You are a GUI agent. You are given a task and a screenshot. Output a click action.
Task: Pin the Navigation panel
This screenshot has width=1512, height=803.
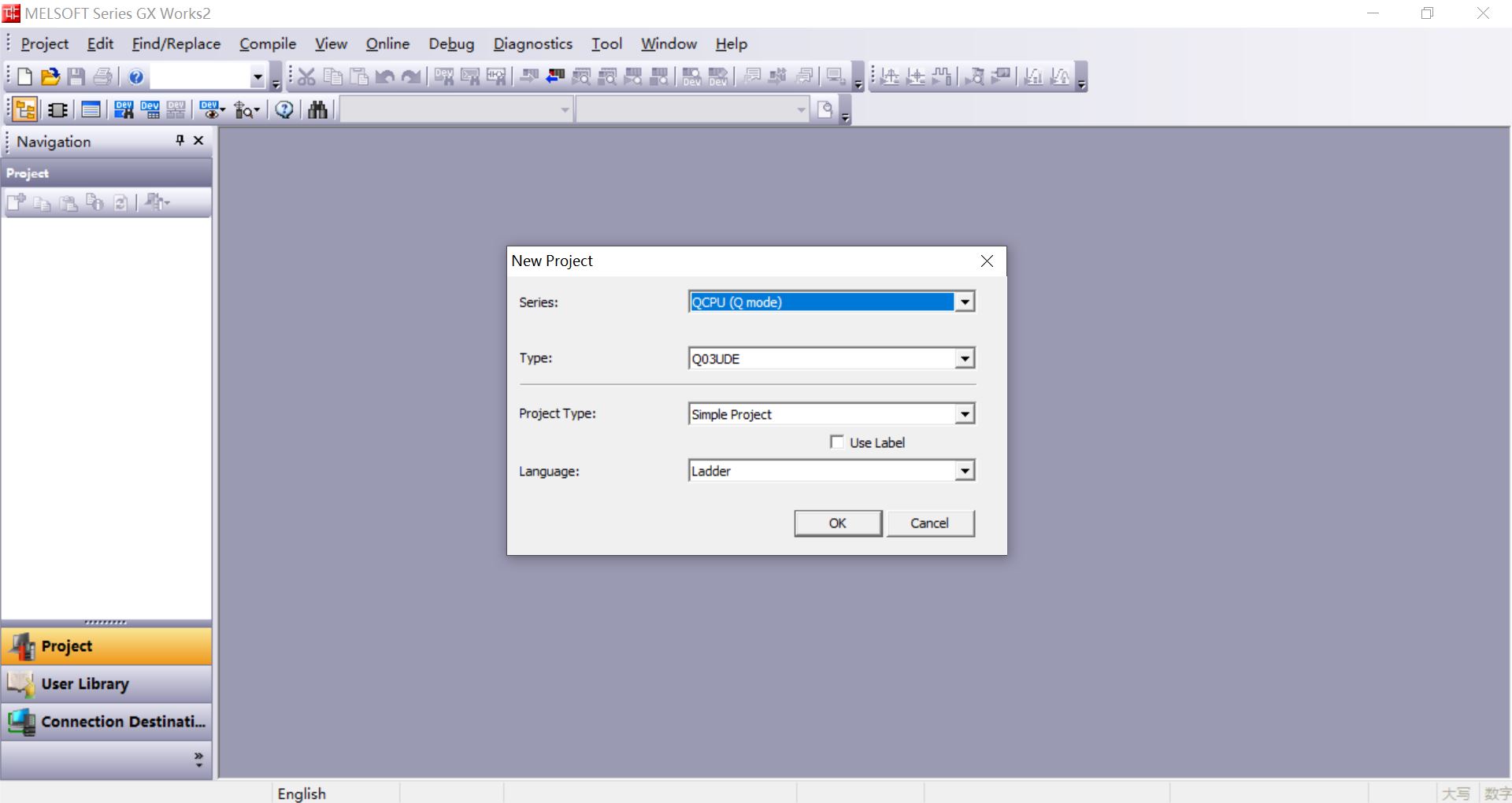180,140
